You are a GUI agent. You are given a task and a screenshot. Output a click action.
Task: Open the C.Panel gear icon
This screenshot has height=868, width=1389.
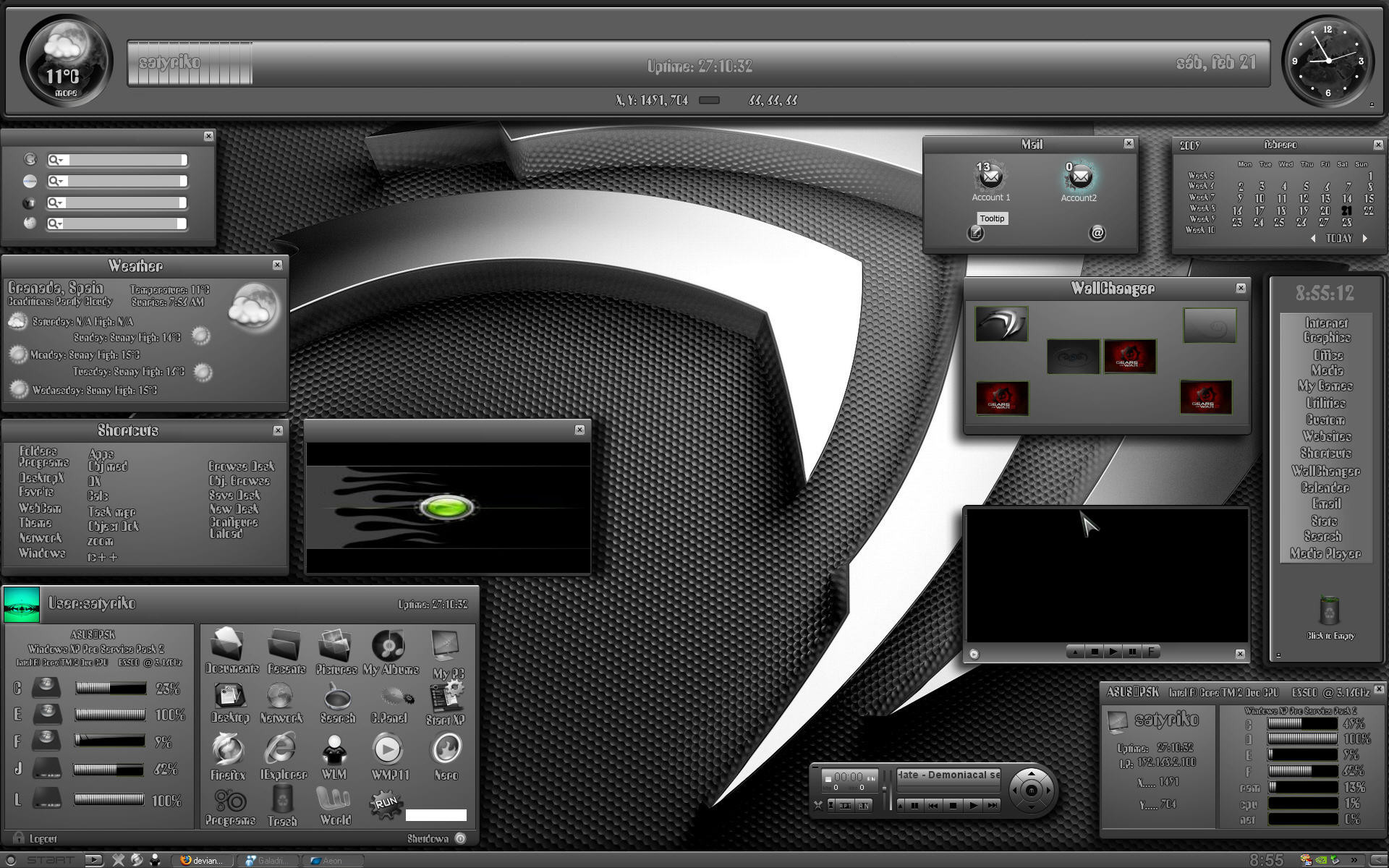pyautogui.click(x=396, y=697)
